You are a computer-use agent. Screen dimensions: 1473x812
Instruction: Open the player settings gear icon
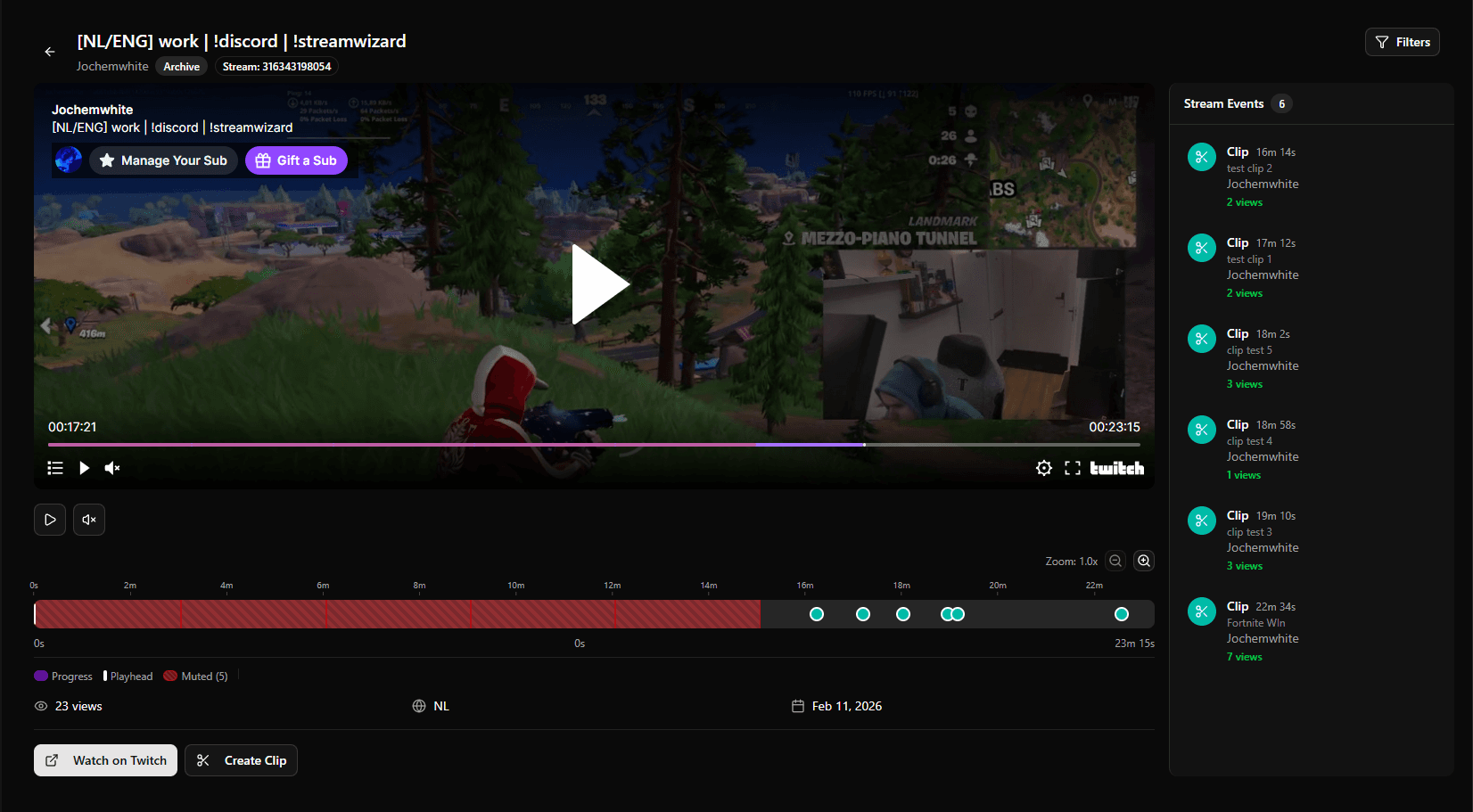(x=1043, y=467)
